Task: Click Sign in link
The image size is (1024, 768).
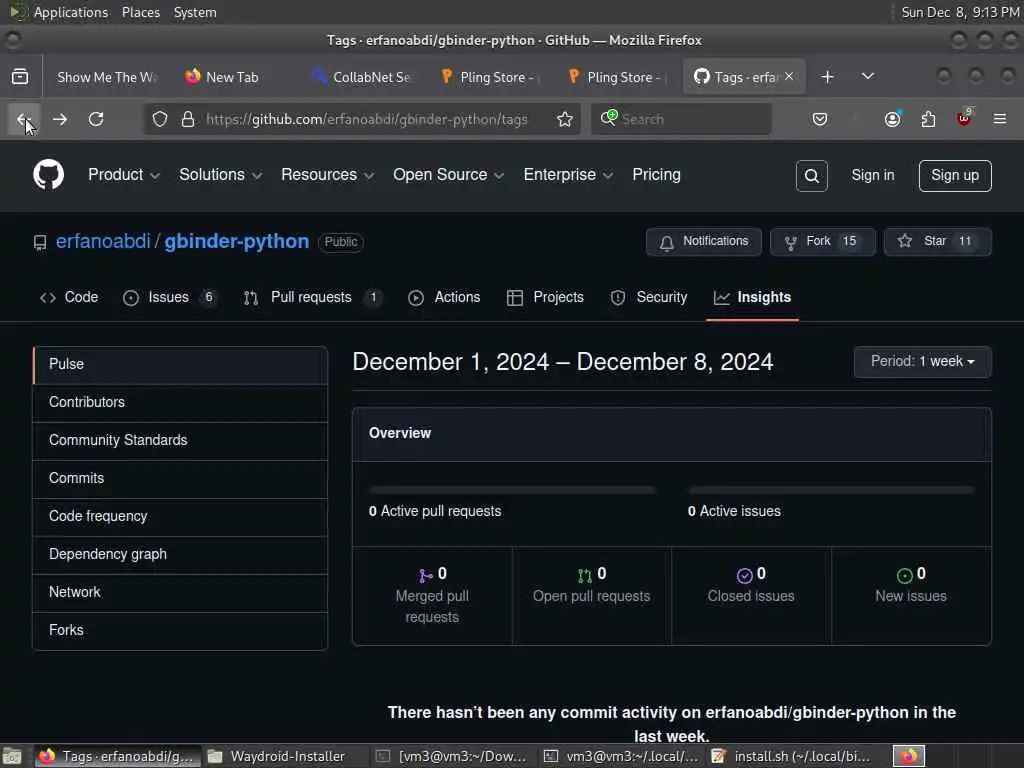Action: 872,175
